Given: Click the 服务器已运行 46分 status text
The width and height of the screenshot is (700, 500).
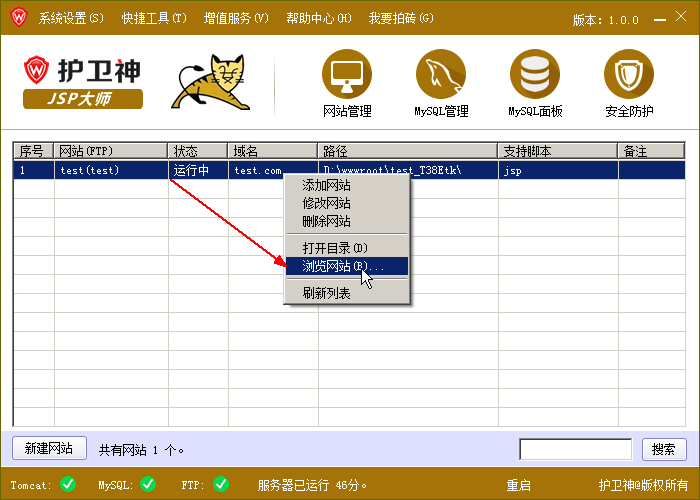Looking at the screenshot, I should 312,485.
